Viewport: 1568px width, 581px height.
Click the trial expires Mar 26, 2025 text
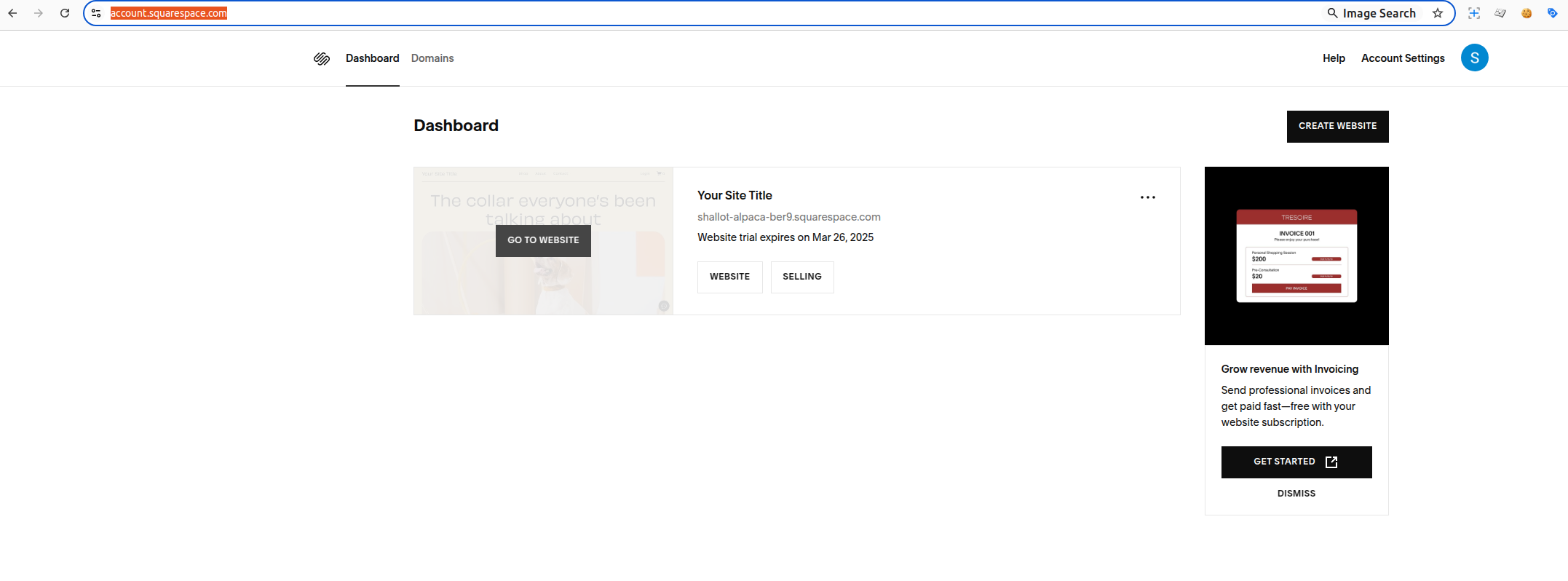tap(785, 237)
